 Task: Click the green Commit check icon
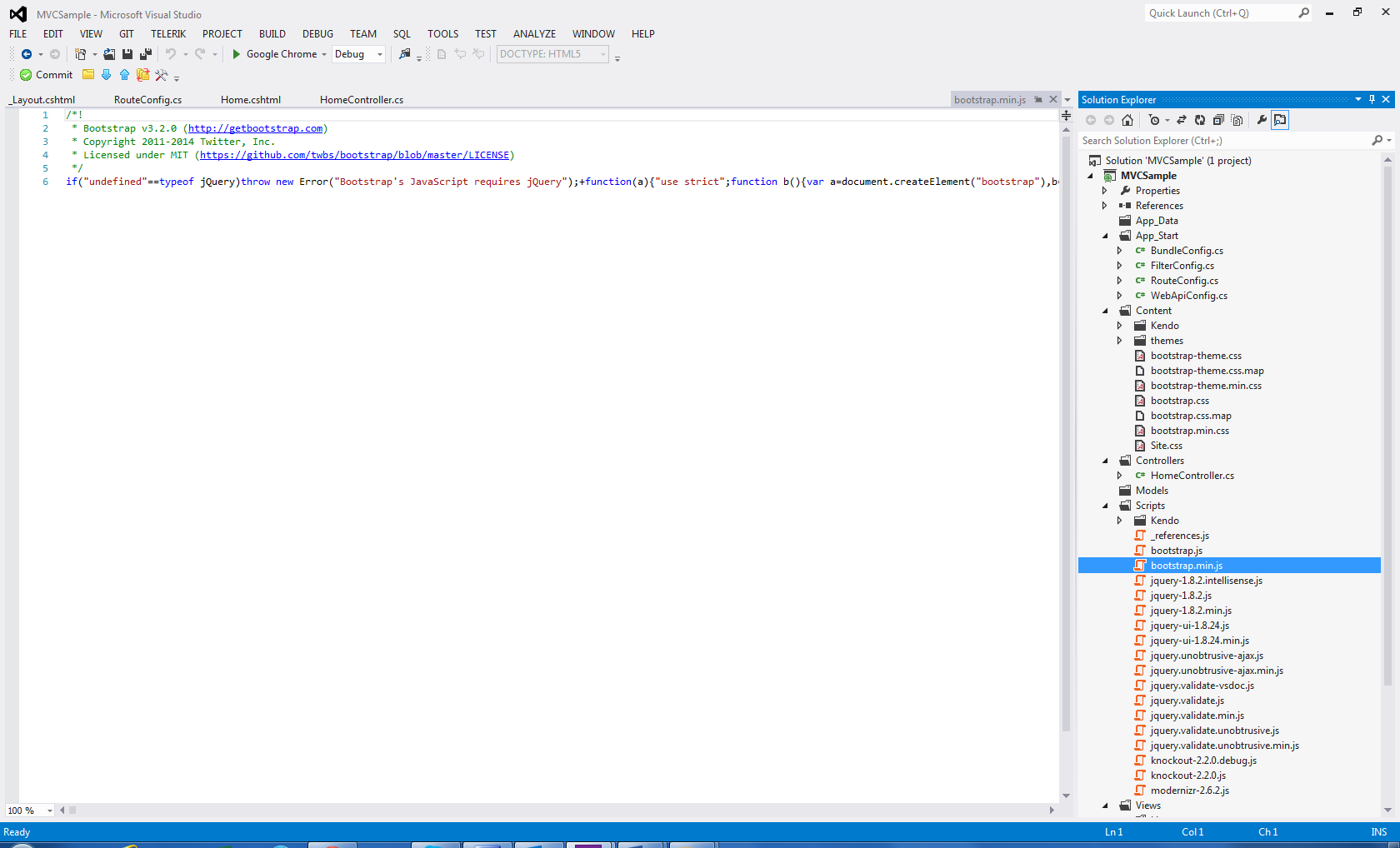pos(26,75)
